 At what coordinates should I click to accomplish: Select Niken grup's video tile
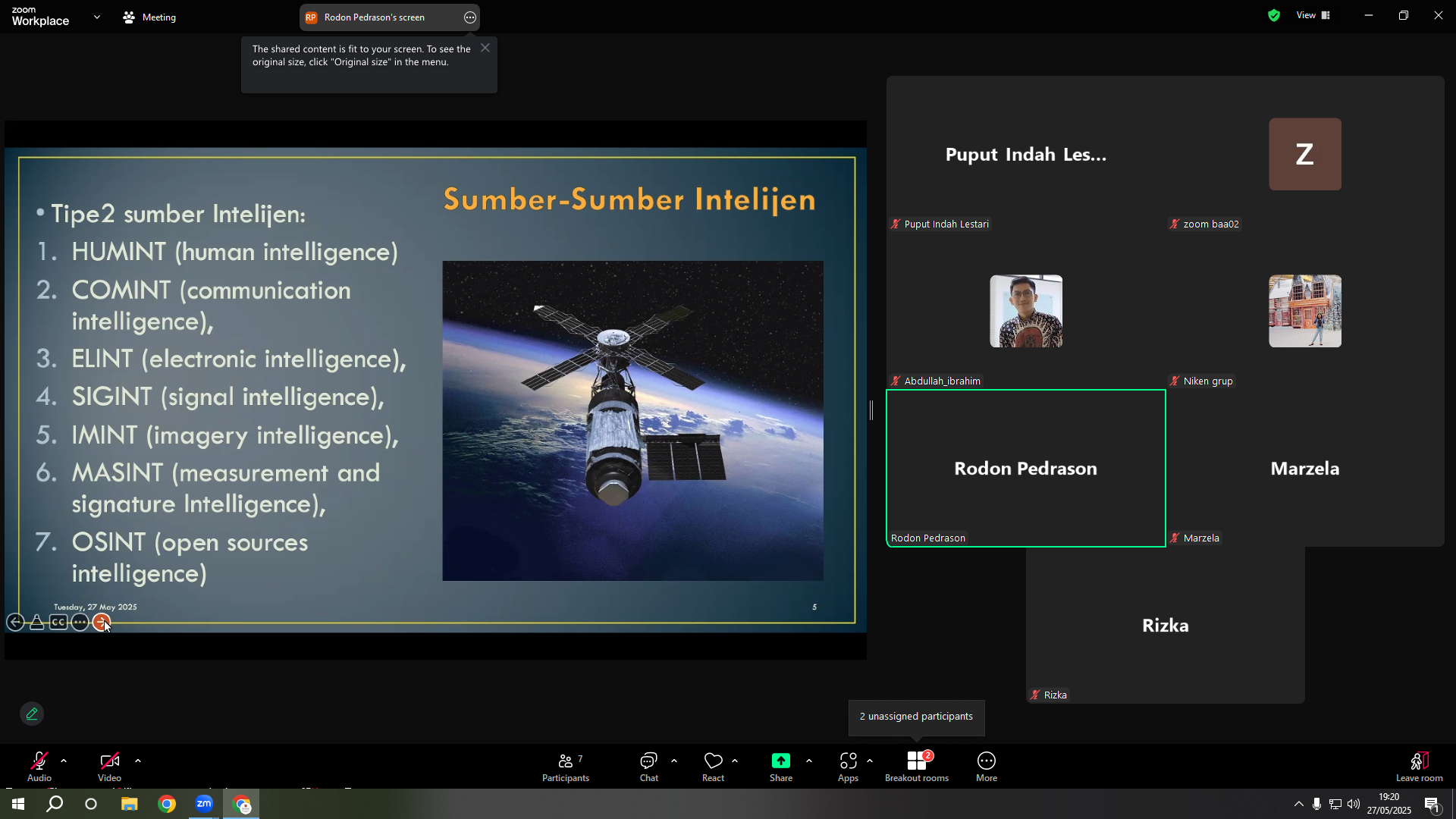[x=1305, y=311]
